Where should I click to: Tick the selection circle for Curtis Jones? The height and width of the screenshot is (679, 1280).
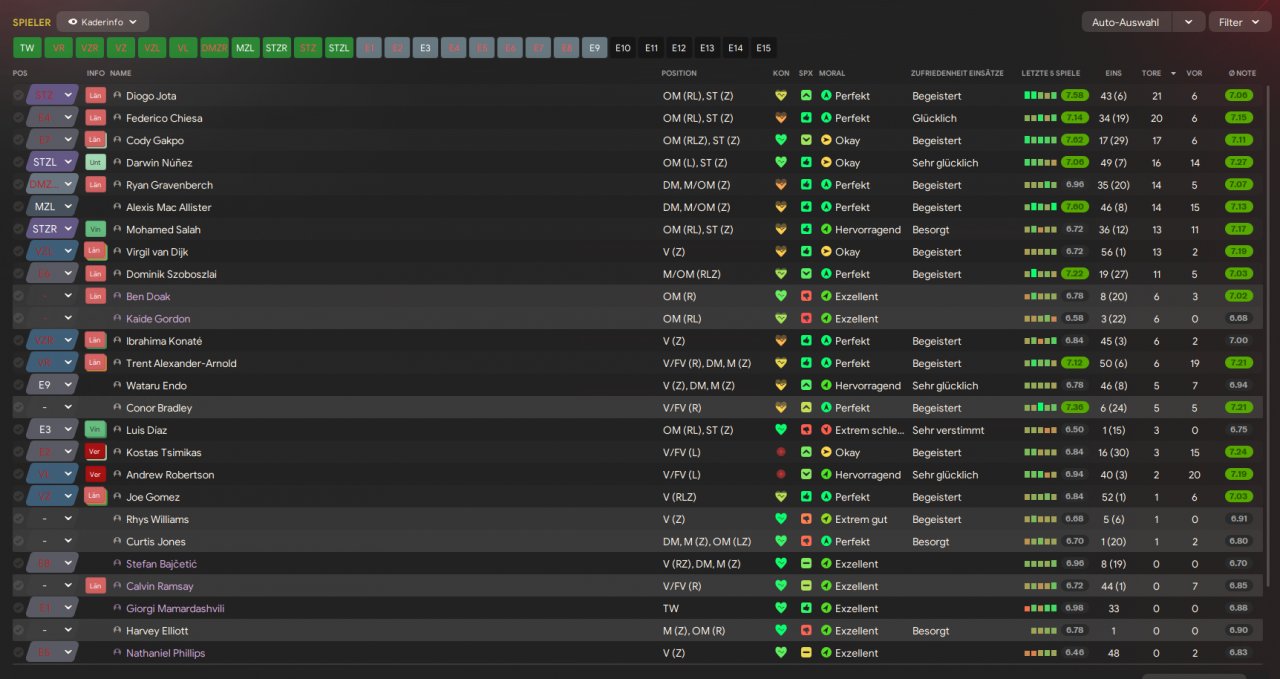pos(18,542)
